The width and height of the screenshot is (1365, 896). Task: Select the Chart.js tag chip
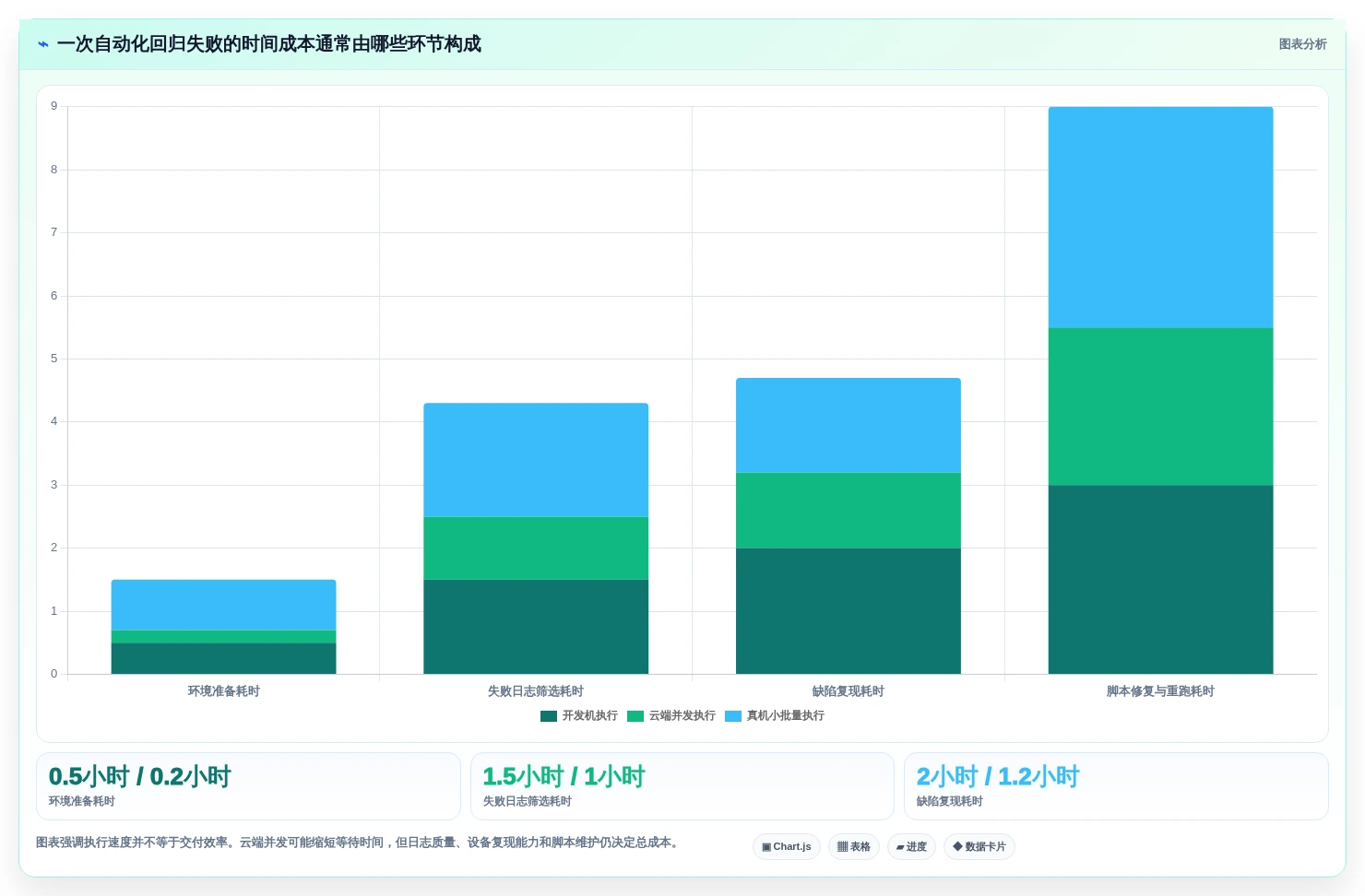(787, 846)
